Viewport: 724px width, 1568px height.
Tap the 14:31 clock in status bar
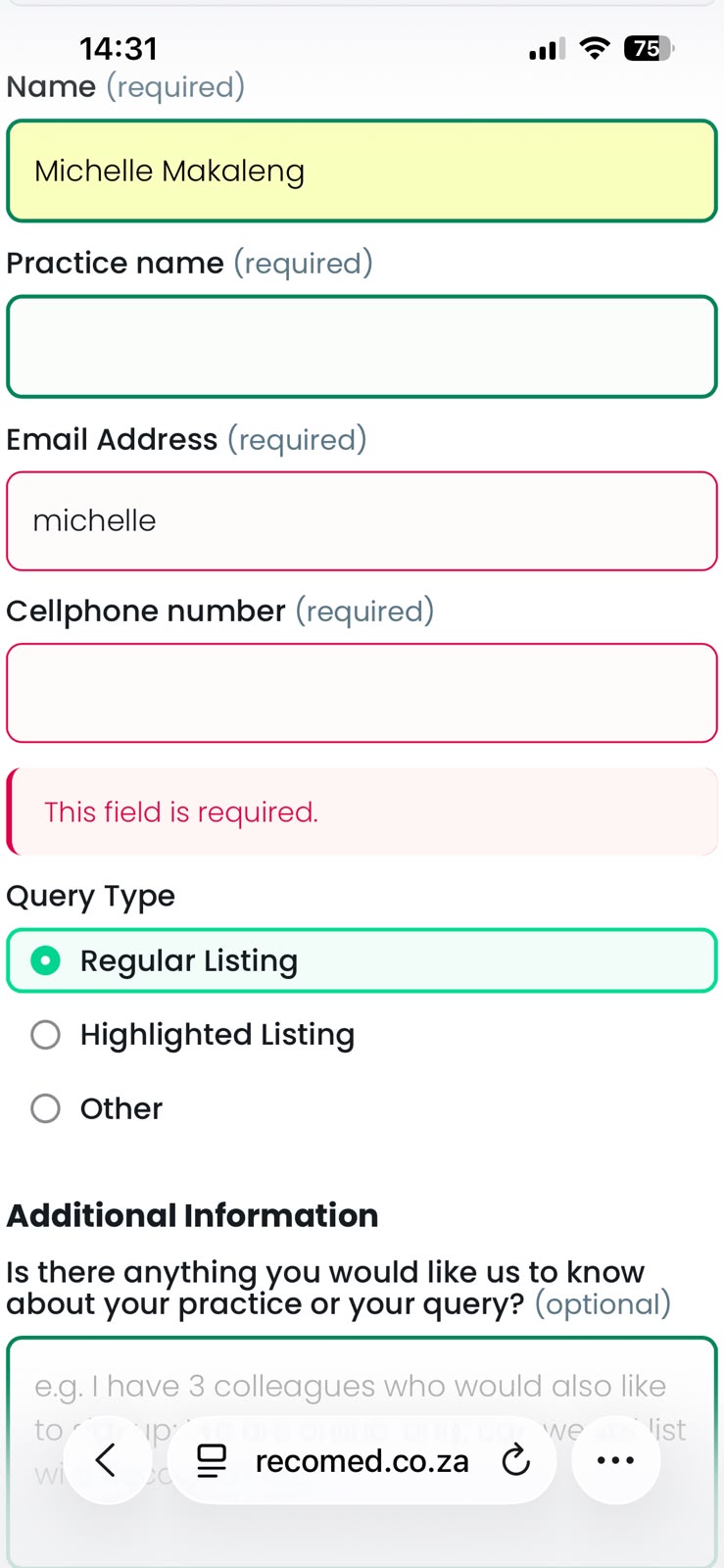click(x=118, y=48)
